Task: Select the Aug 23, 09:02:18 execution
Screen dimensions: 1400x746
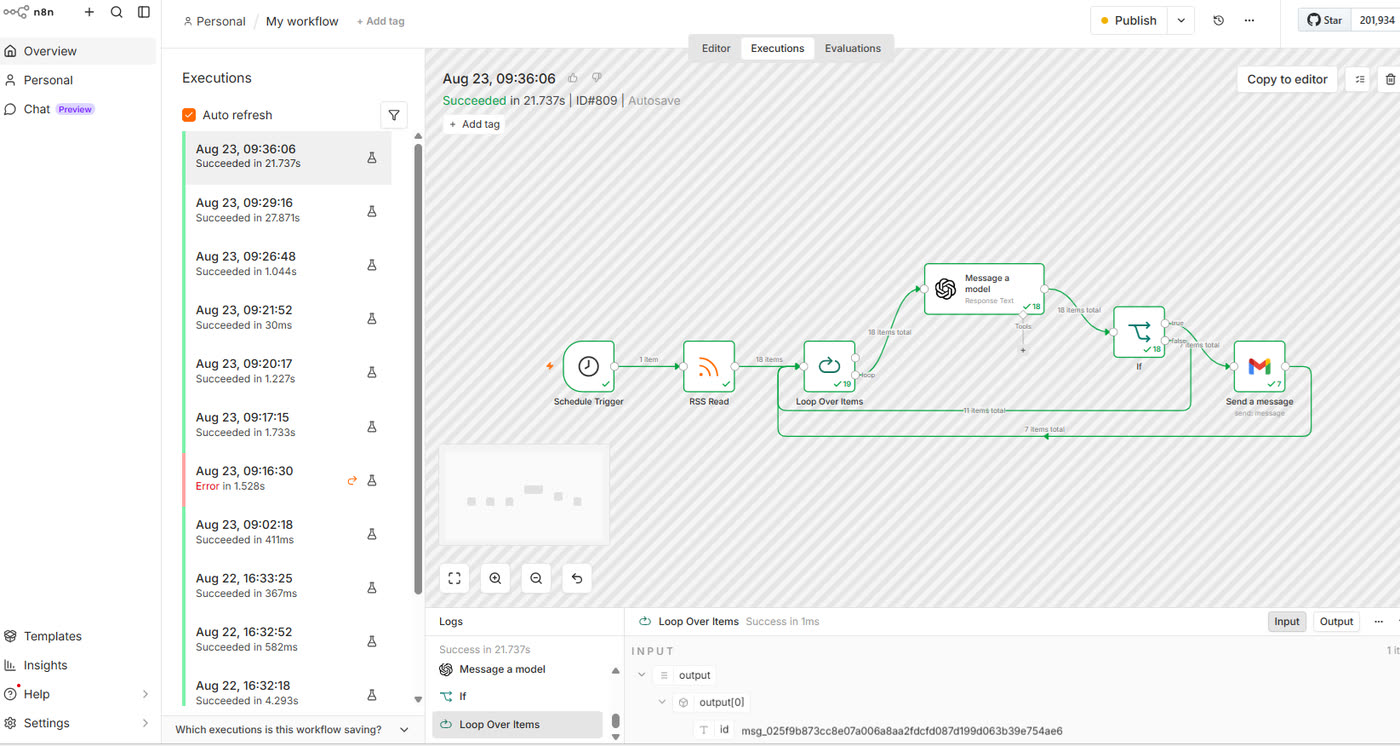Action: [x=287, y=532]
